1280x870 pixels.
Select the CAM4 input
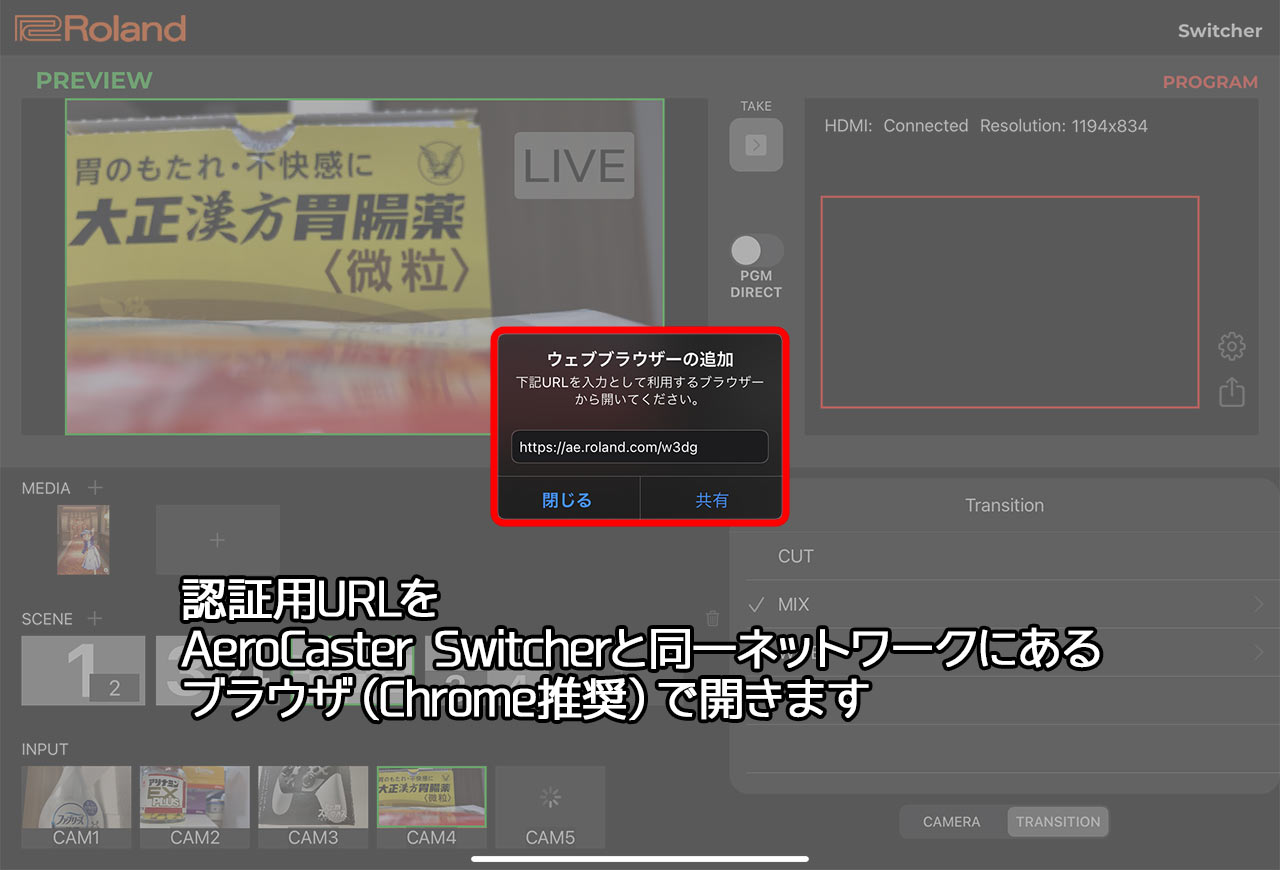[431, 807]
